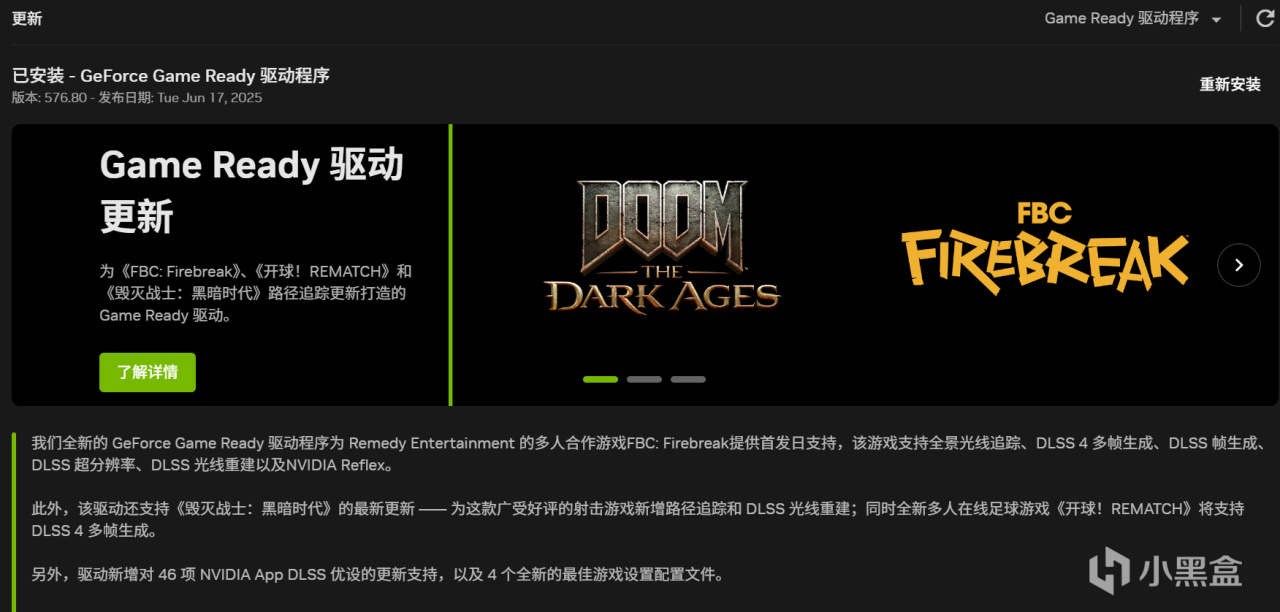The image size is (1280, 612).
Task: Open the Game Ready 驱动程序 selector
Action: click(1133, 19)
